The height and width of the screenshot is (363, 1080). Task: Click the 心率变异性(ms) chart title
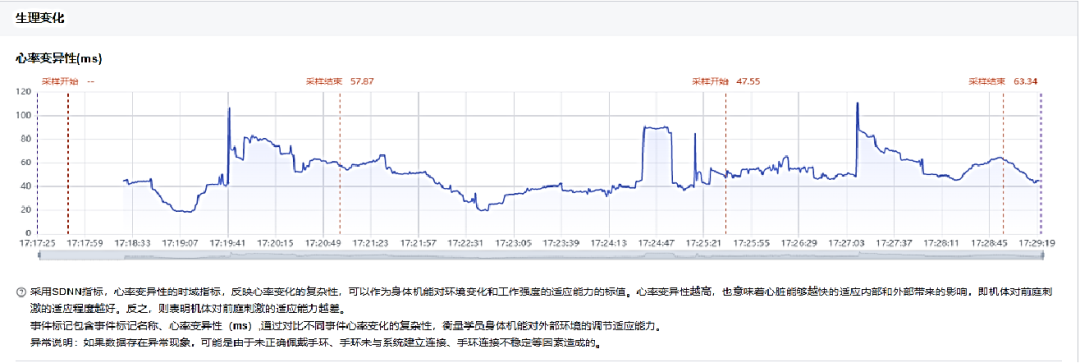[59, 59]
